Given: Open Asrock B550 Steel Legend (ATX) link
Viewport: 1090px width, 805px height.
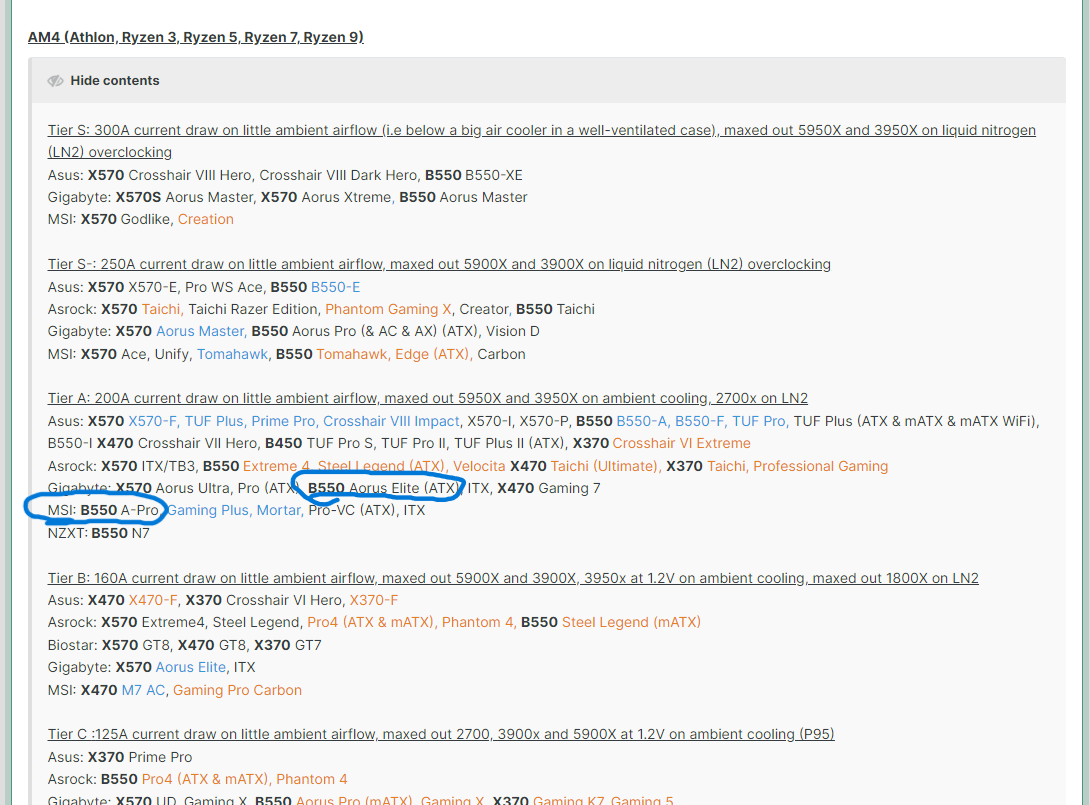Looking at the screenshot, I should pyautogui.click(x=382, y=466).
